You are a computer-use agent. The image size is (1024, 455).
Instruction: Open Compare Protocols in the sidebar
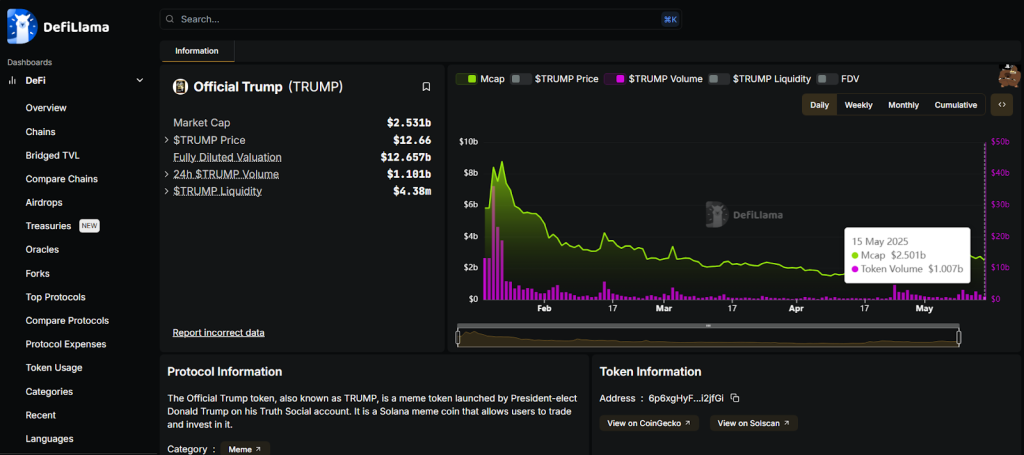tap(67, 321)
